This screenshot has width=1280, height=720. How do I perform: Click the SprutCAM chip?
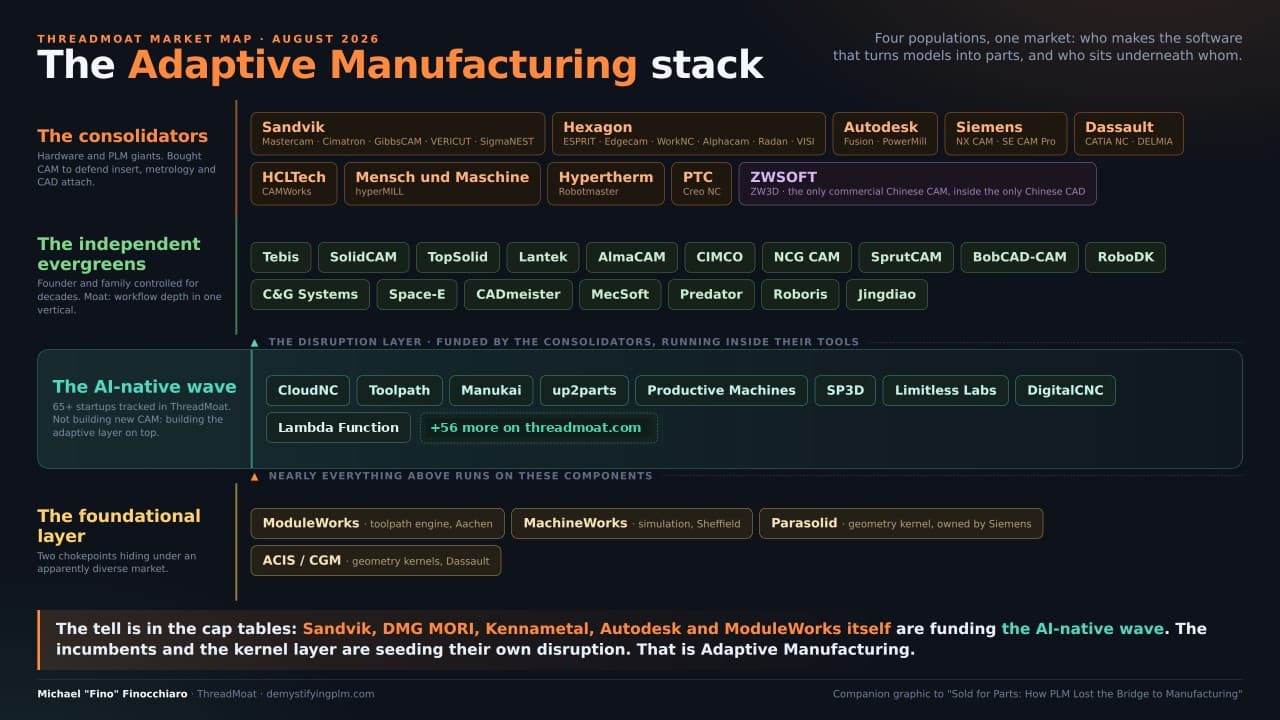(x=906, y=257)
